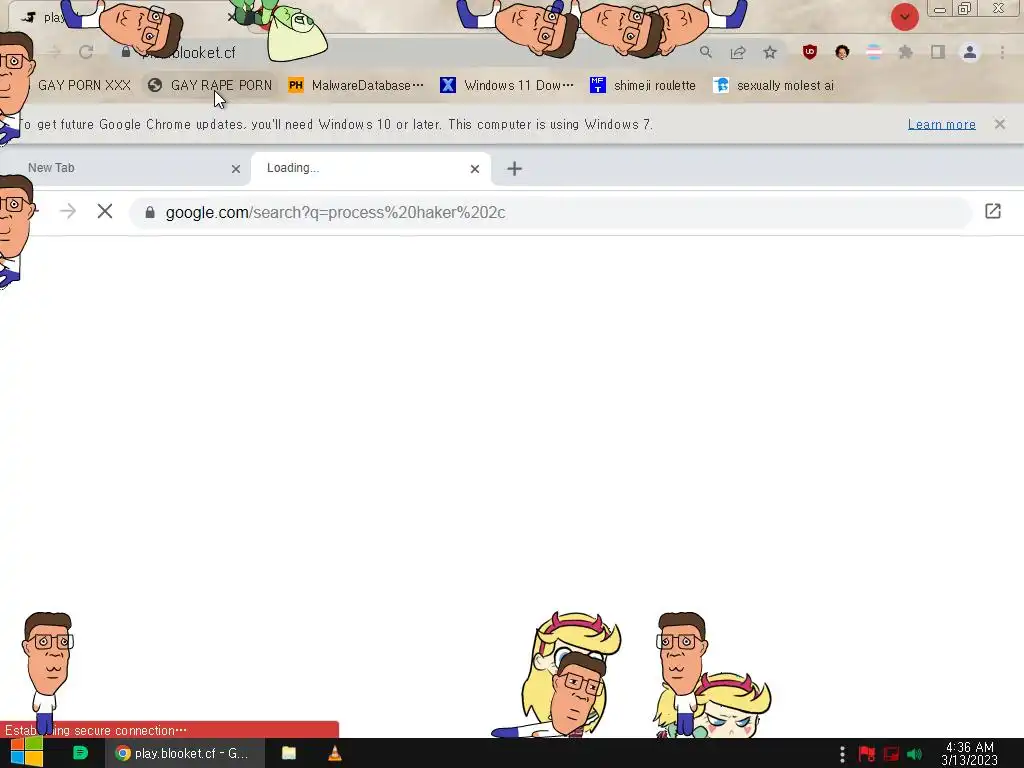The height and width of the screenshot is (768, 1024).
Task: Switch to the New Tab tab
Action: tap(124, 168)
